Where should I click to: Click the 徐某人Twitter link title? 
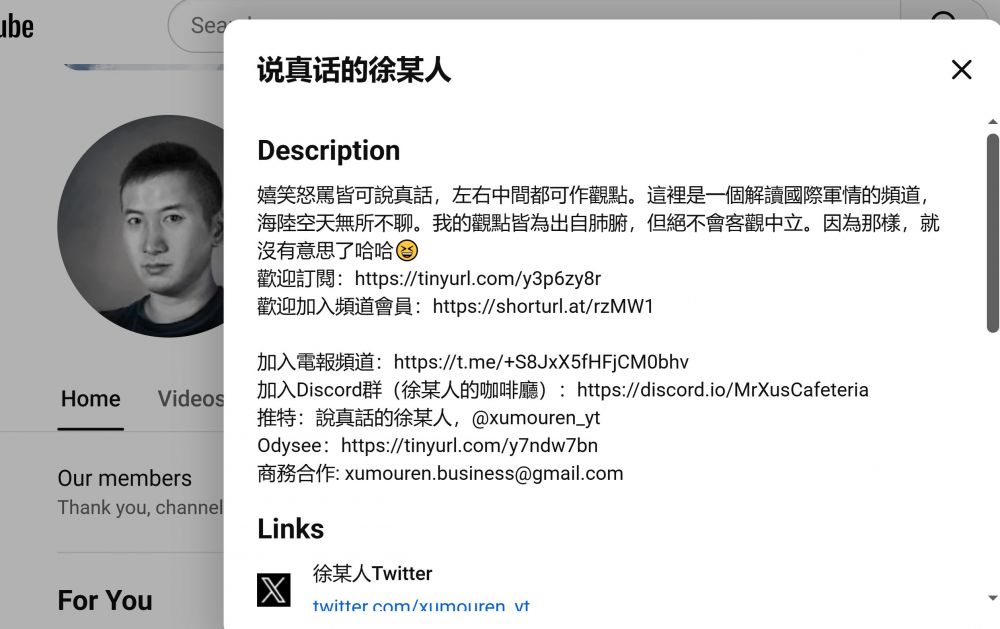[x=372, y=574]
